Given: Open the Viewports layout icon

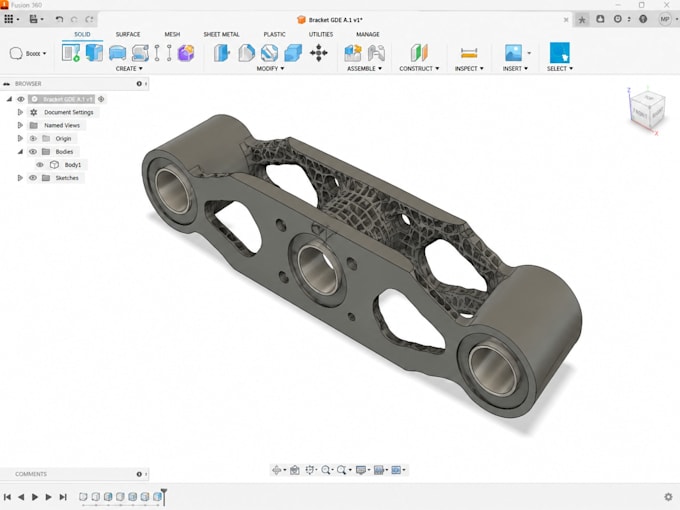Looking at the screenshot, I should [396, 470].
